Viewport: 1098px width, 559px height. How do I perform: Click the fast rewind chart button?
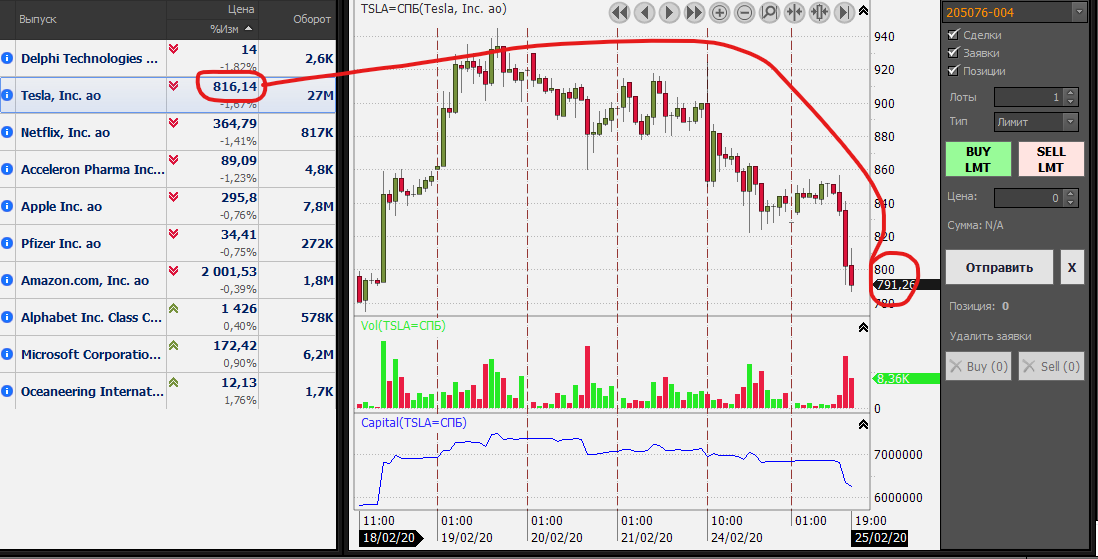coord(619,12)
